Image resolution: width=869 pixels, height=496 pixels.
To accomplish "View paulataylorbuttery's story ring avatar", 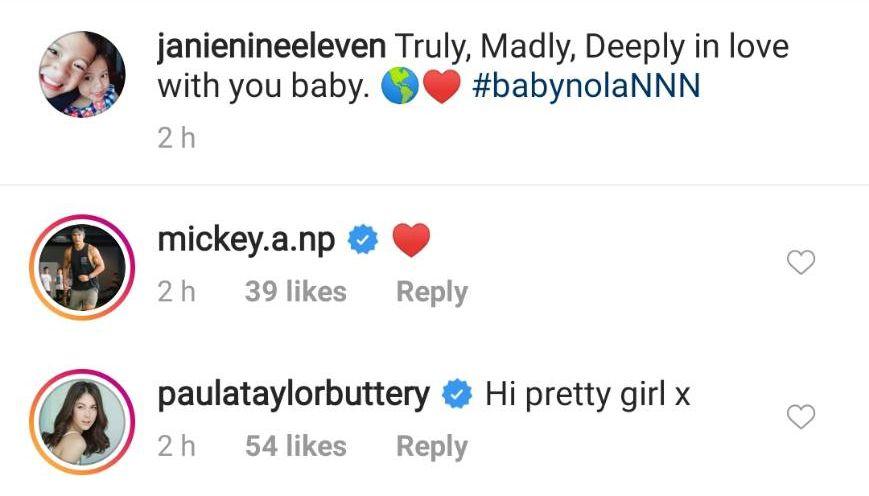I will 82,418.
